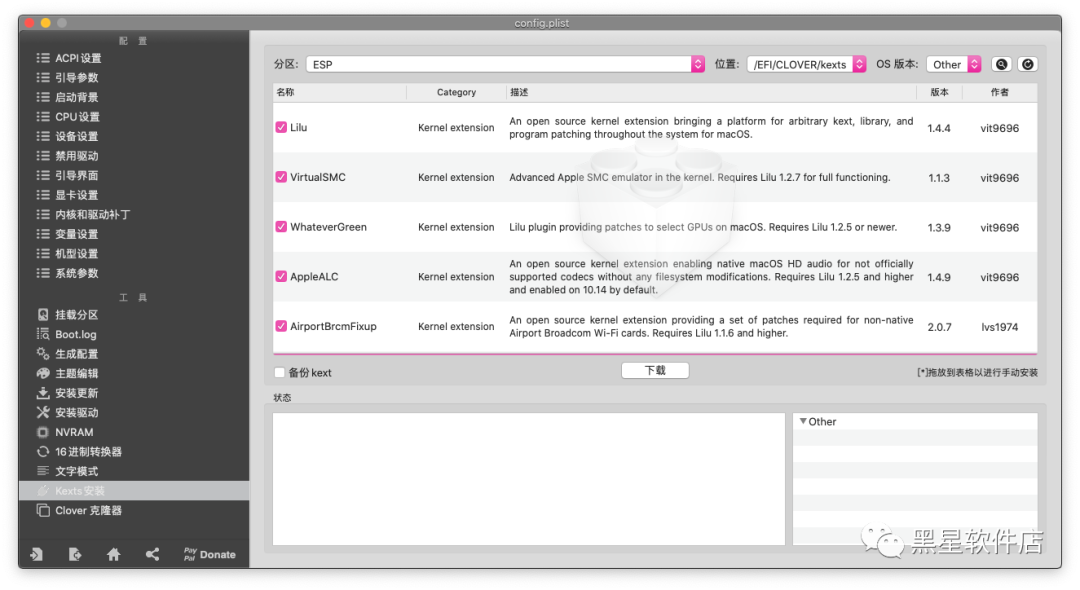Open 生成配置 gear icon
The width and height of the screenshot is (1080, 590).
(x=43, y=354)
